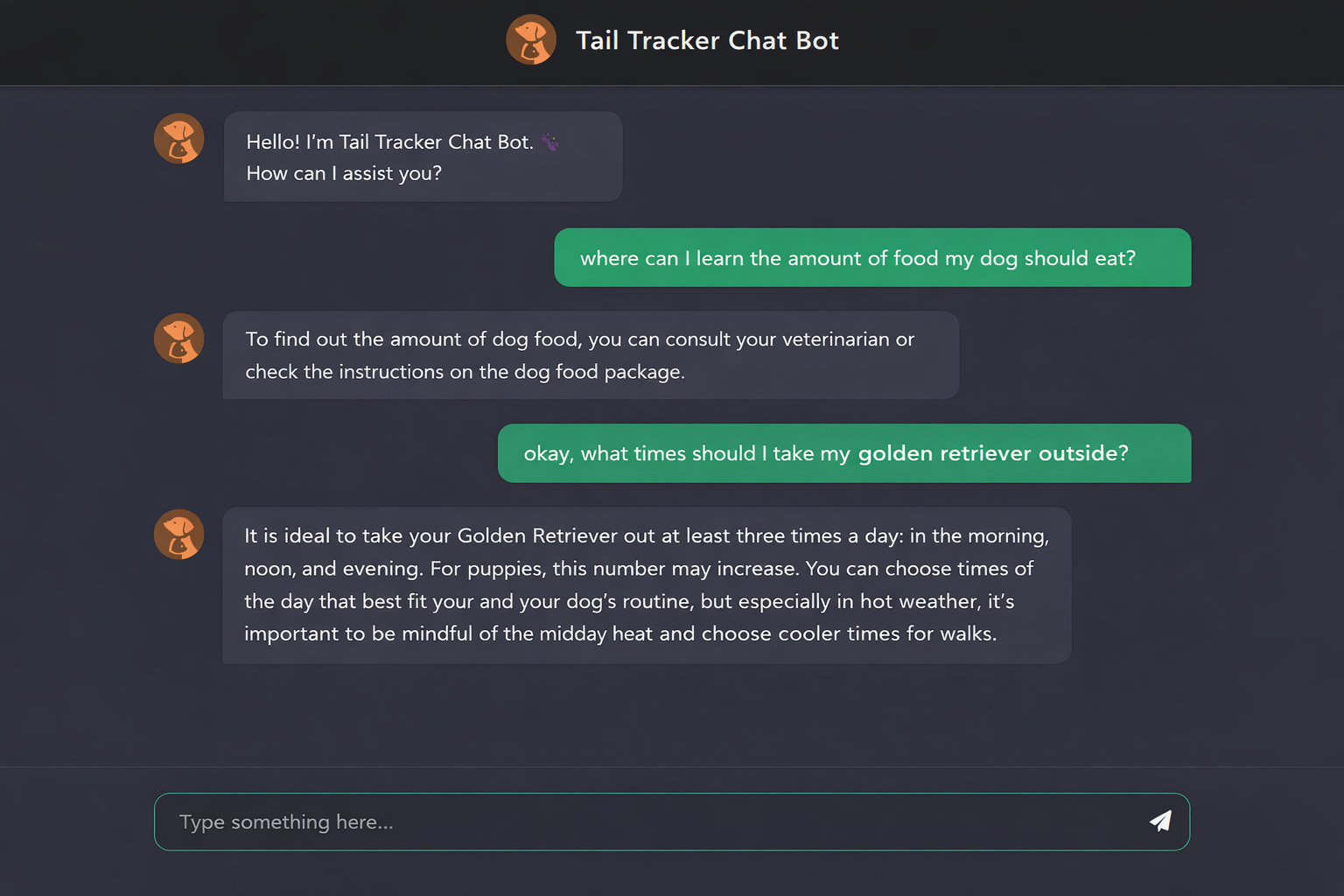Click the dog avatar beside the food advice reply
Image resolution: width=1344 pixels, height=896 pixels.
coord(178,339)
